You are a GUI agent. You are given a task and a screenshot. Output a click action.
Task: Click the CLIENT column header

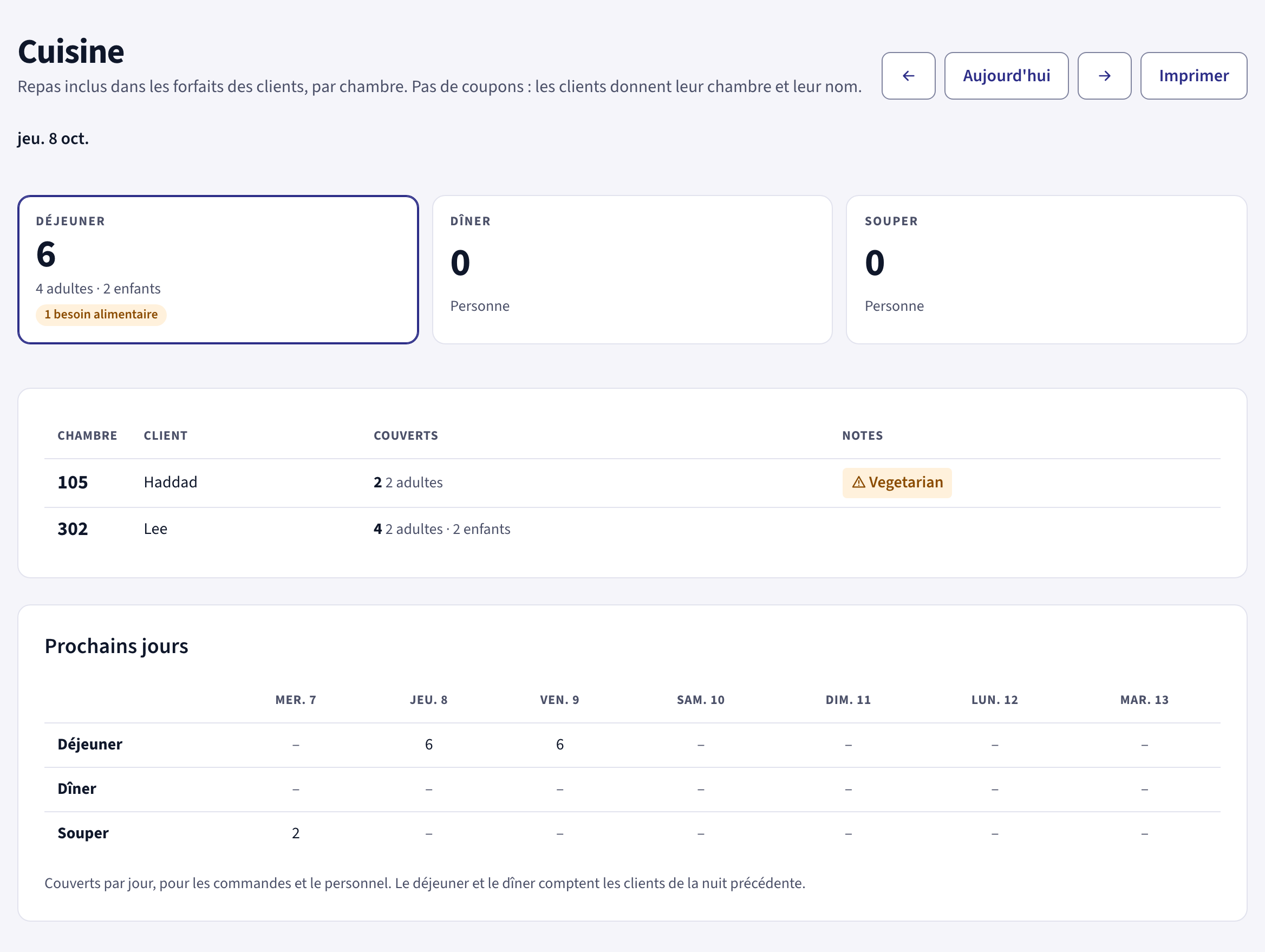click(x=166, y=436)
